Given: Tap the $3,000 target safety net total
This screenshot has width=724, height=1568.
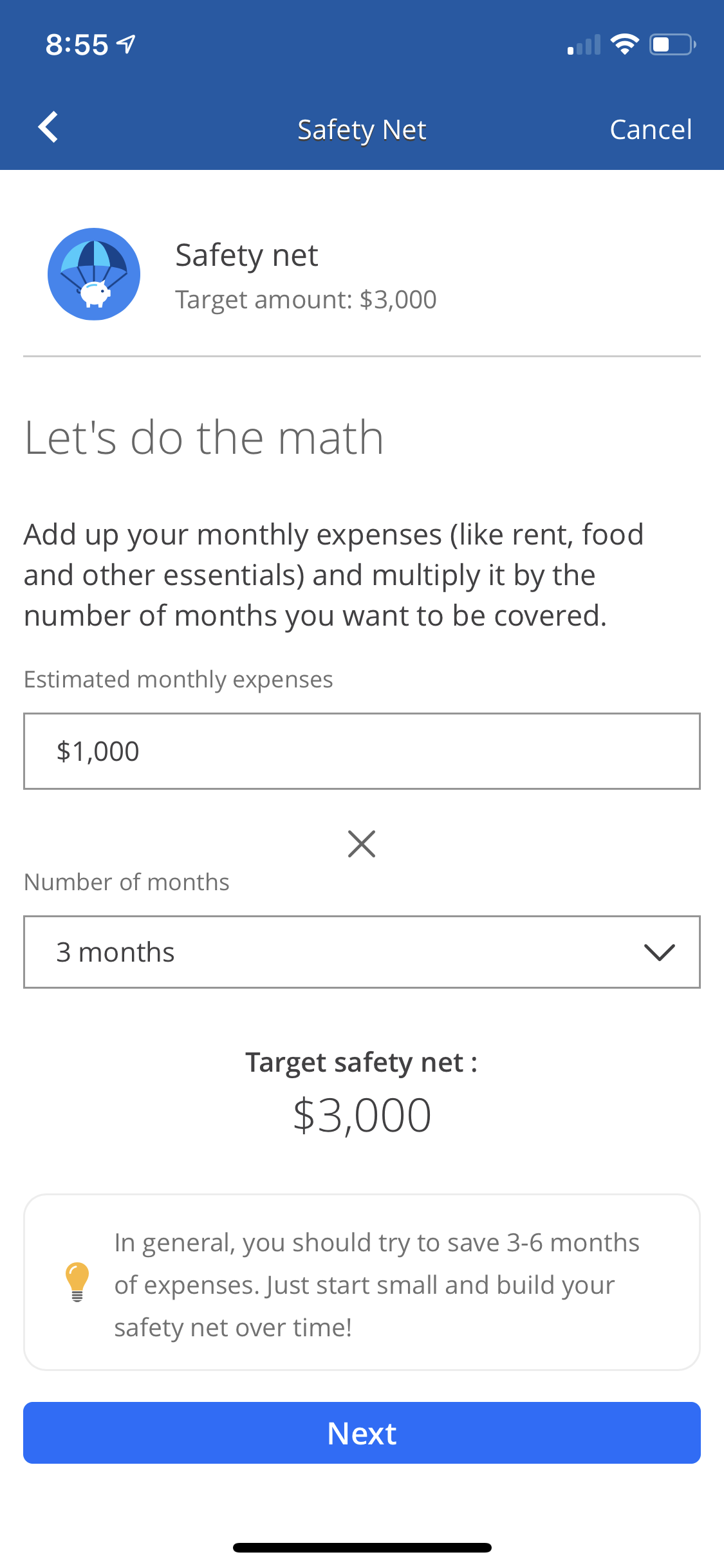Looking at the screenshot, I should point(362,1115).
